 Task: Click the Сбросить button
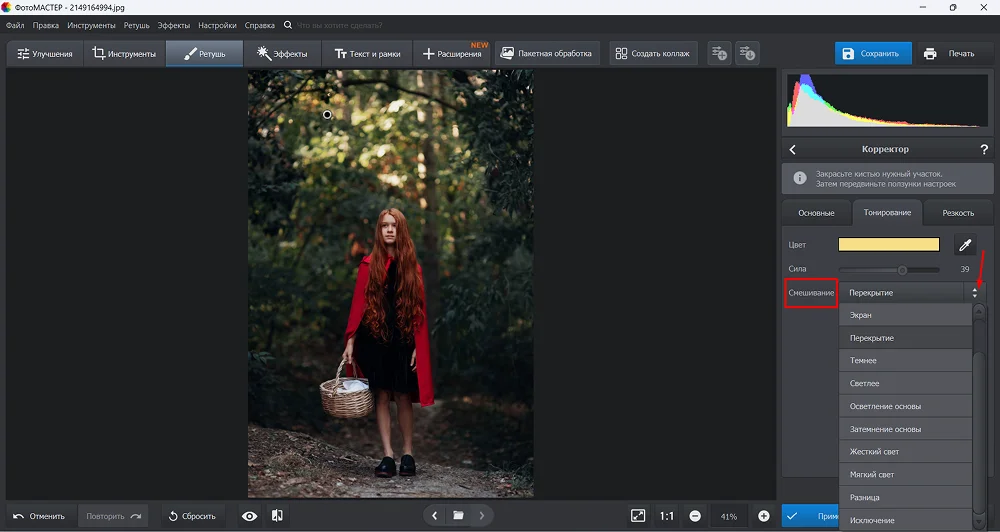pyautogui.click(x=192, y=516)
